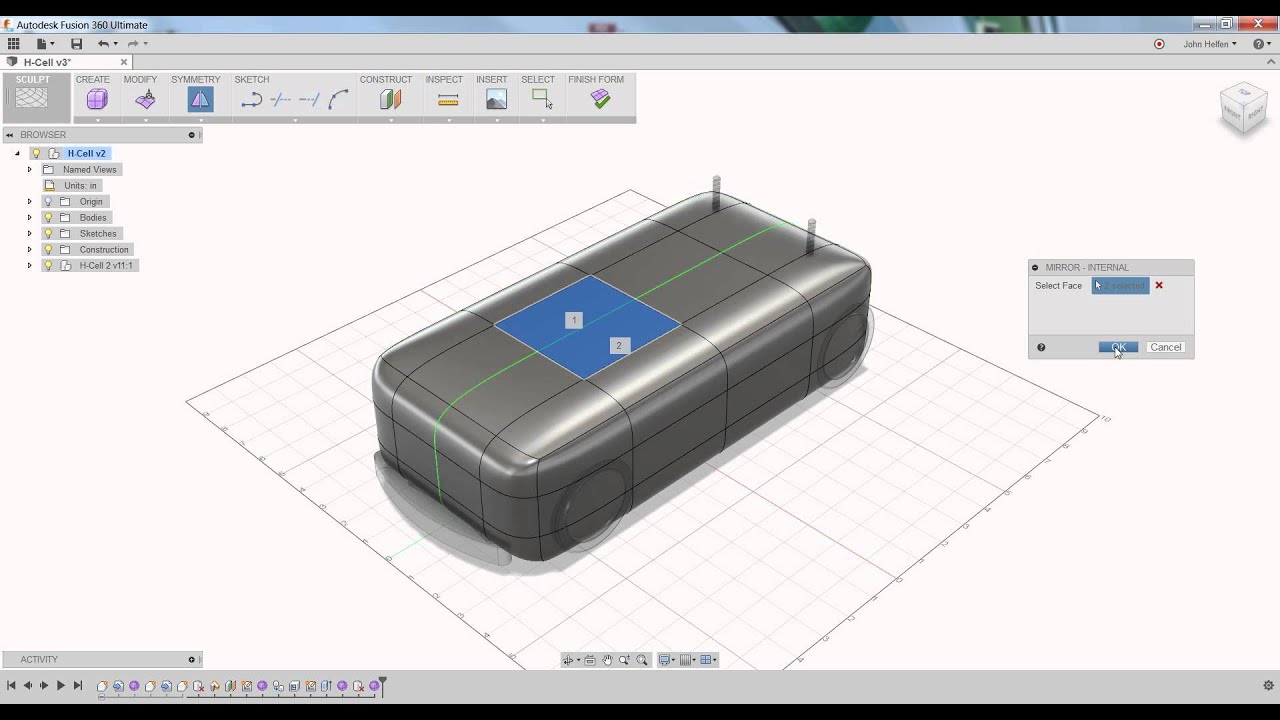
Task: Click timeline Play button
Action: [61, 685]
